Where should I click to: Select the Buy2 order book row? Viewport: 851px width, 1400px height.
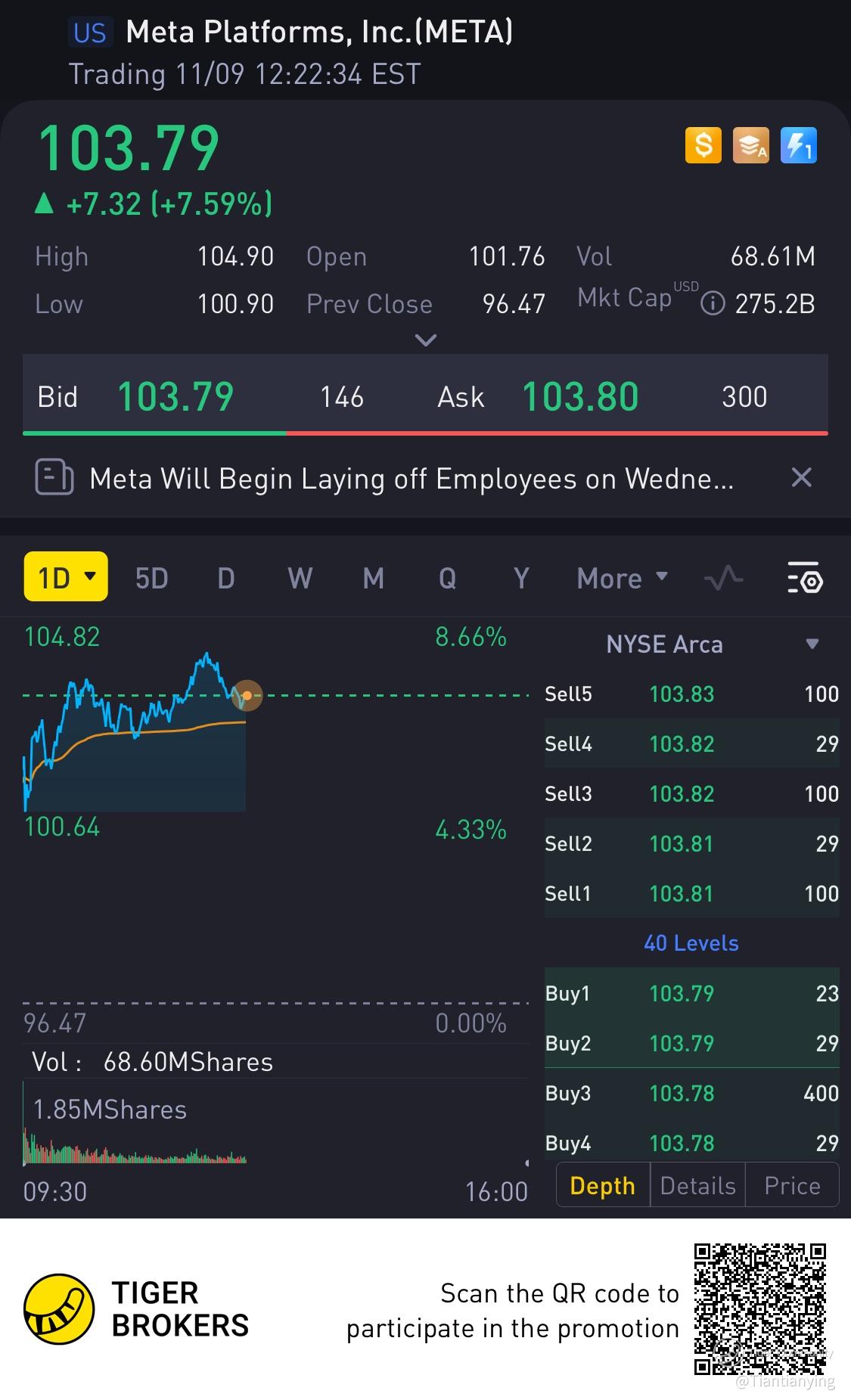(691, 1043)
